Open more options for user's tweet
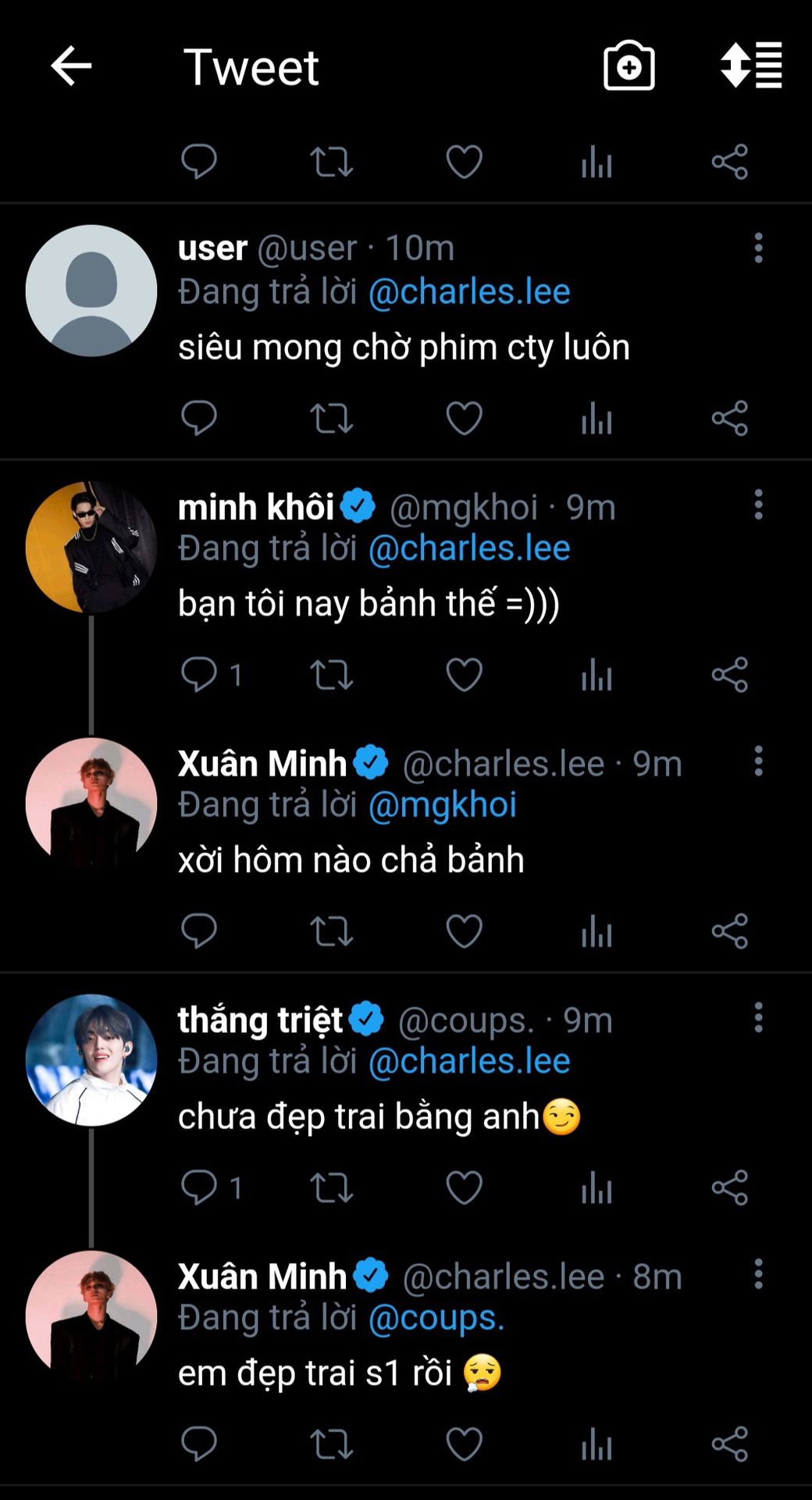This screenshot has height=1500, width=812. click(758, 248)
